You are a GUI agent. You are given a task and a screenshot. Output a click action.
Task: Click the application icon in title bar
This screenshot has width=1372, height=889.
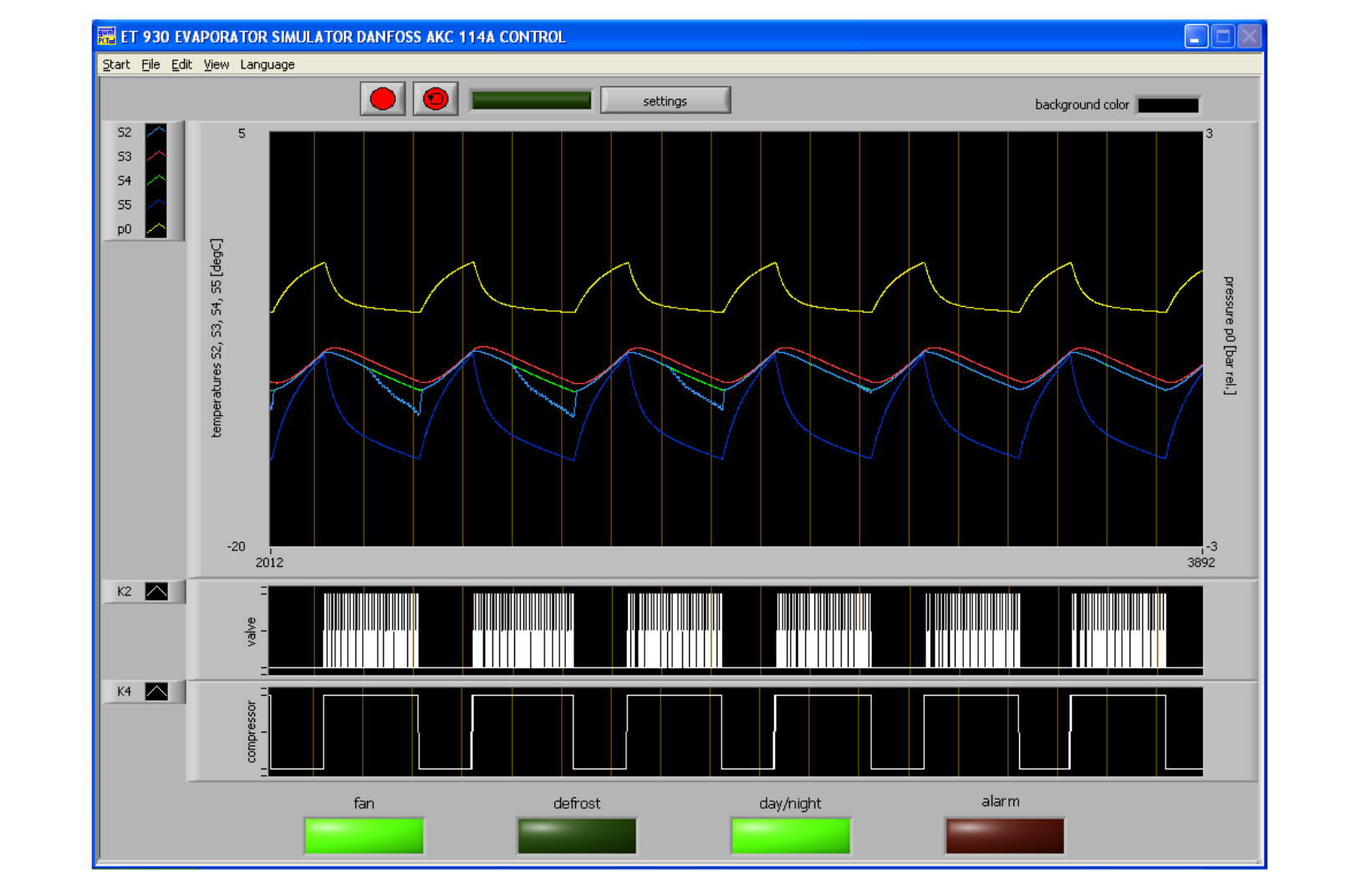106,37
